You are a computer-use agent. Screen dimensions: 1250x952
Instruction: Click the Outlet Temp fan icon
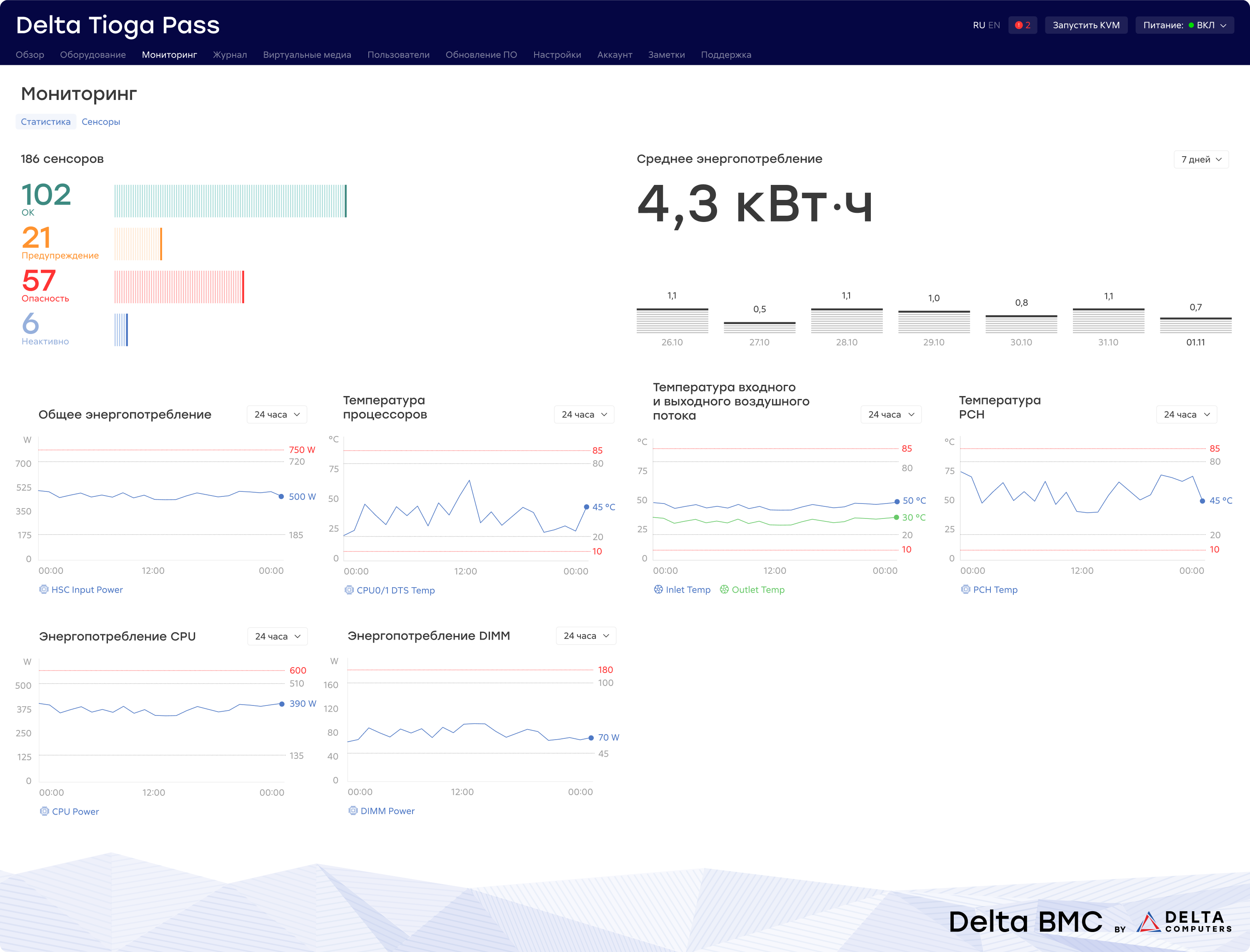pyautogui.click(x=724, y=589)
